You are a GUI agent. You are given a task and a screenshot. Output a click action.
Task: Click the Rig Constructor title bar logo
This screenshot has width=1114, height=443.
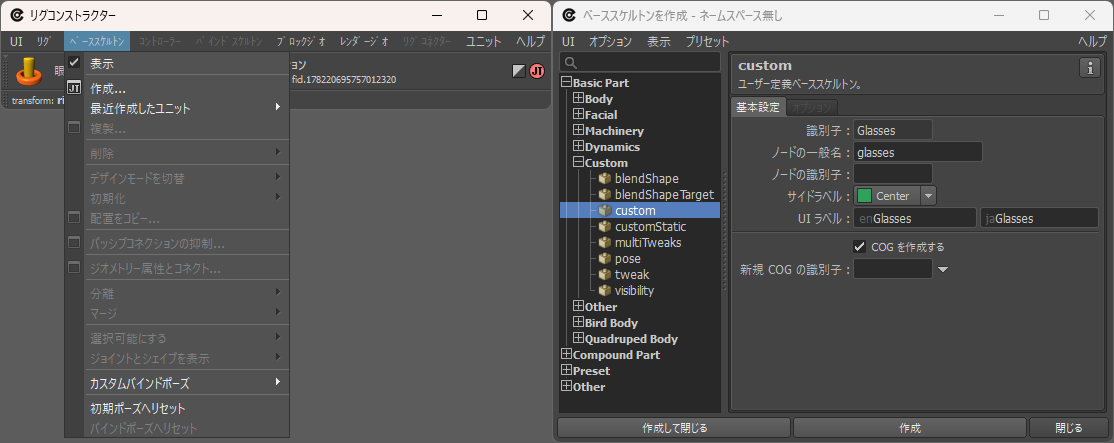tap(17, 15)
